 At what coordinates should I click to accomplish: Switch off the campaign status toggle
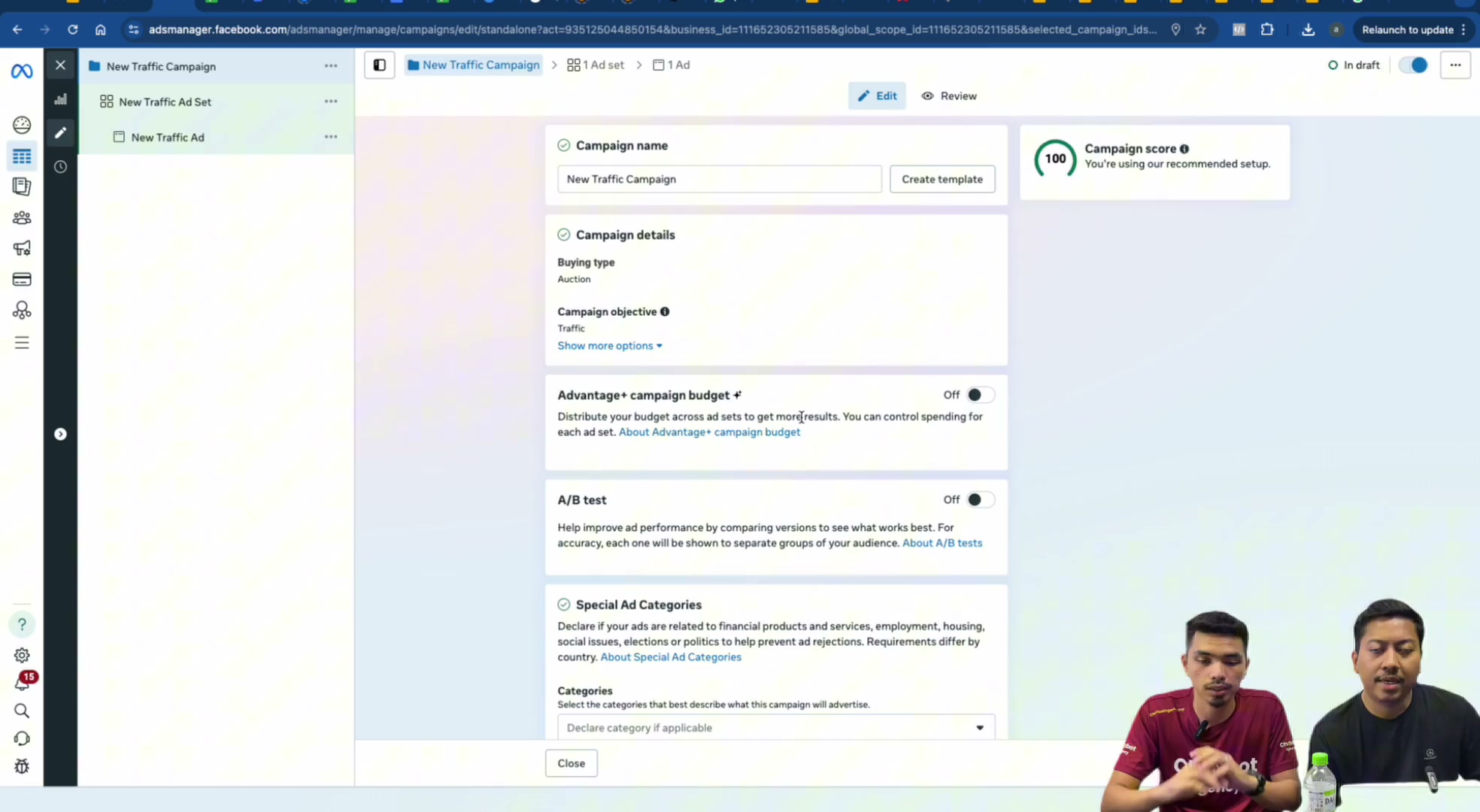pos(1413,65)
